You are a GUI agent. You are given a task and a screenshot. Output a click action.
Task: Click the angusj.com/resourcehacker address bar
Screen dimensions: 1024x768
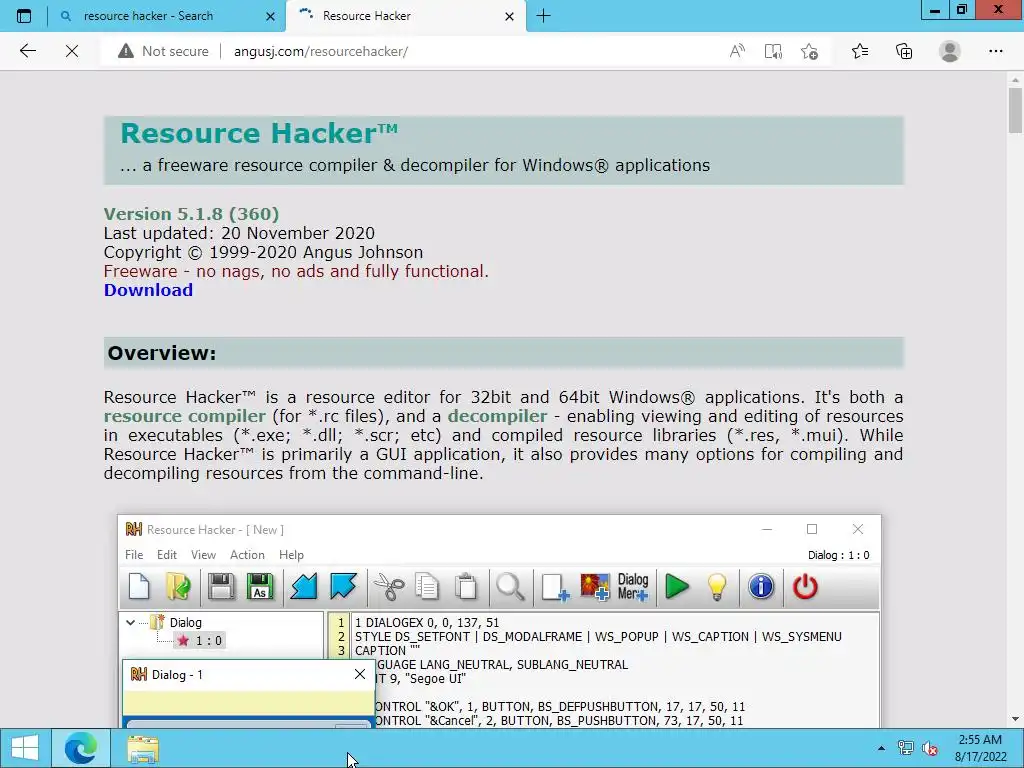point(321,51)
